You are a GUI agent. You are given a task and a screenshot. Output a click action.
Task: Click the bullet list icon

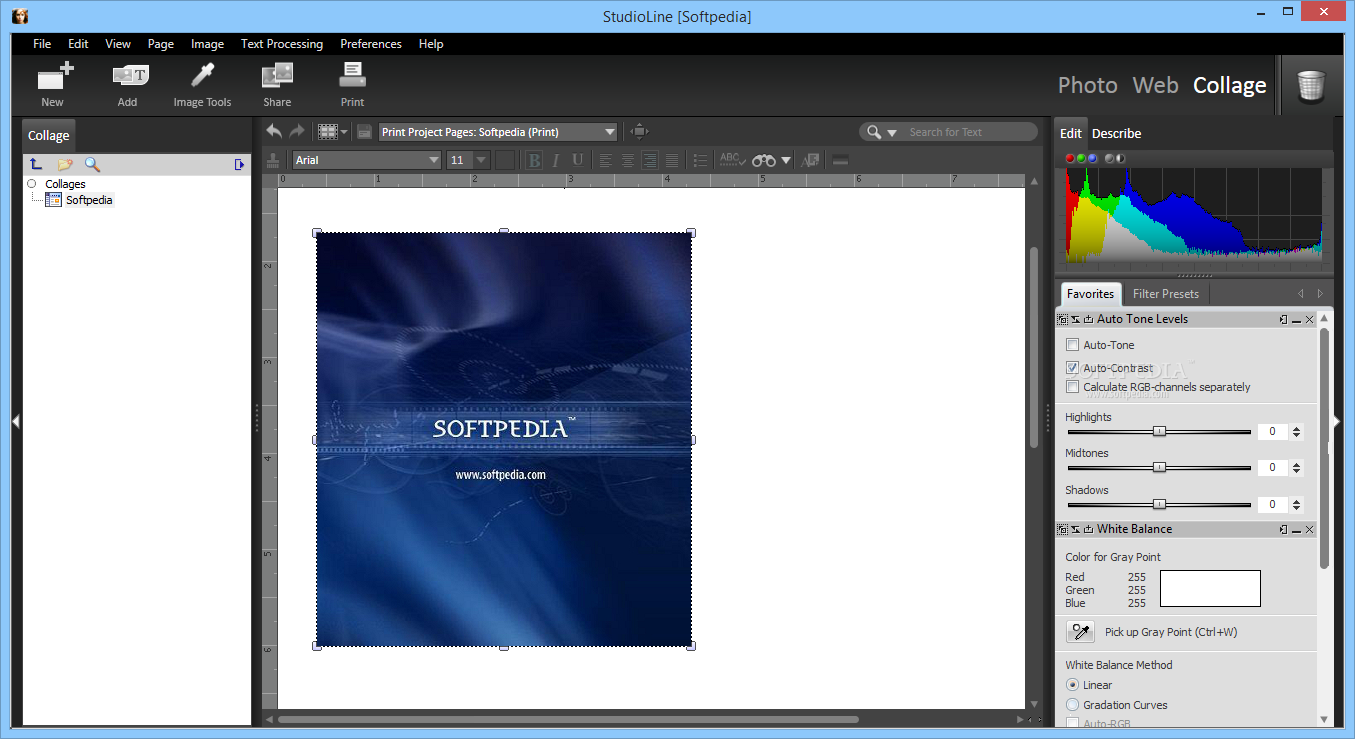[x=701, y=160]
